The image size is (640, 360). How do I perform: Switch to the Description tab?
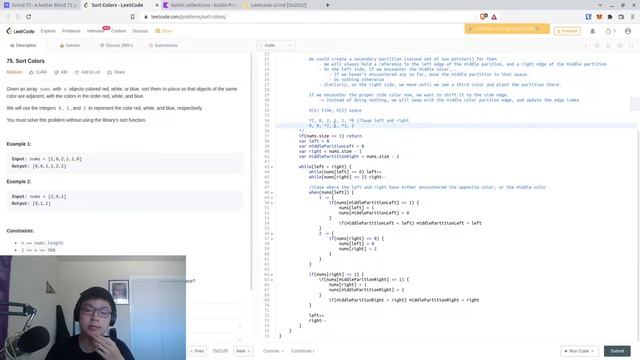click(23, 45)
